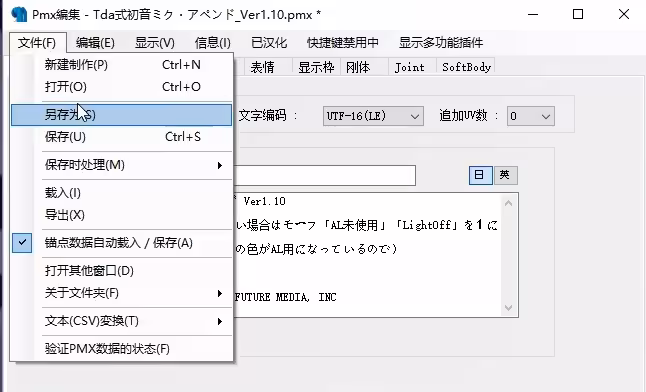Click the 'FUTURE MEDIA, INC' comment text
Screen dimensions: 646x392
(286, 297)
